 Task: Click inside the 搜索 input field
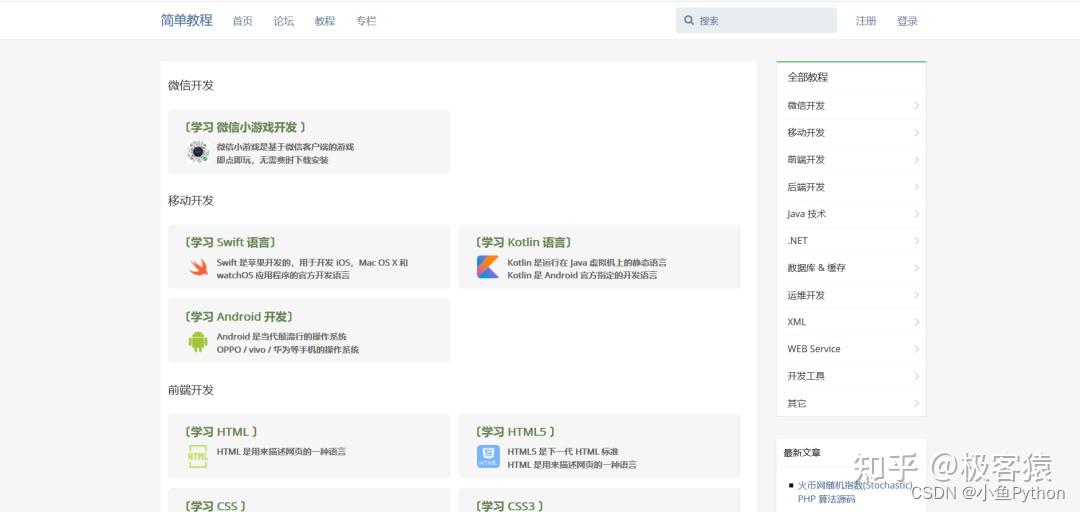pyautogui.click(x=756, y=21)
